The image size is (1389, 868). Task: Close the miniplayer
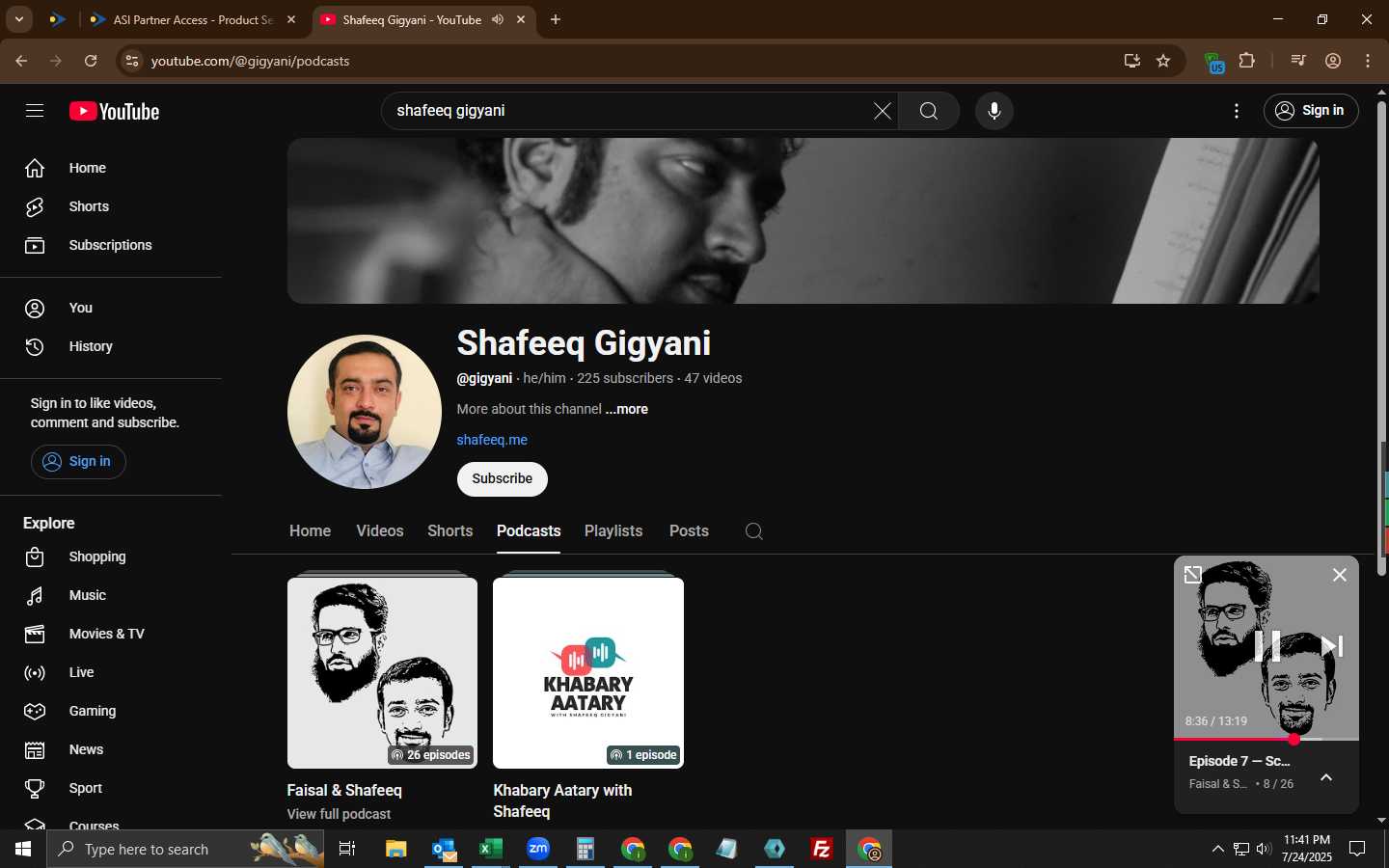[x=1339, y=575]
